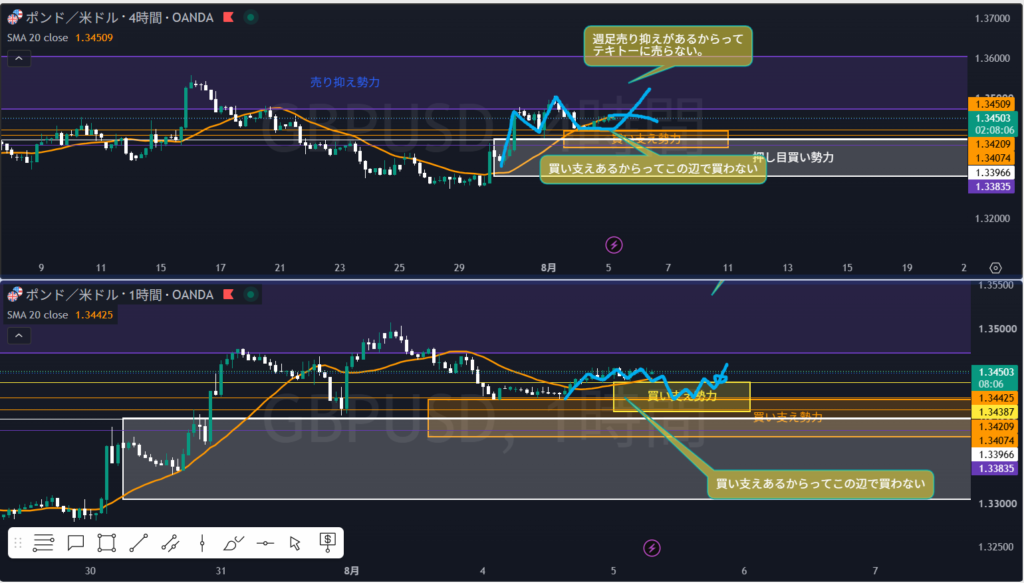This screenshot has height=583, width=1024.
Task: Click the 1.33835 purple tag on 1時間 chart
Action: (x=995, y=468)
